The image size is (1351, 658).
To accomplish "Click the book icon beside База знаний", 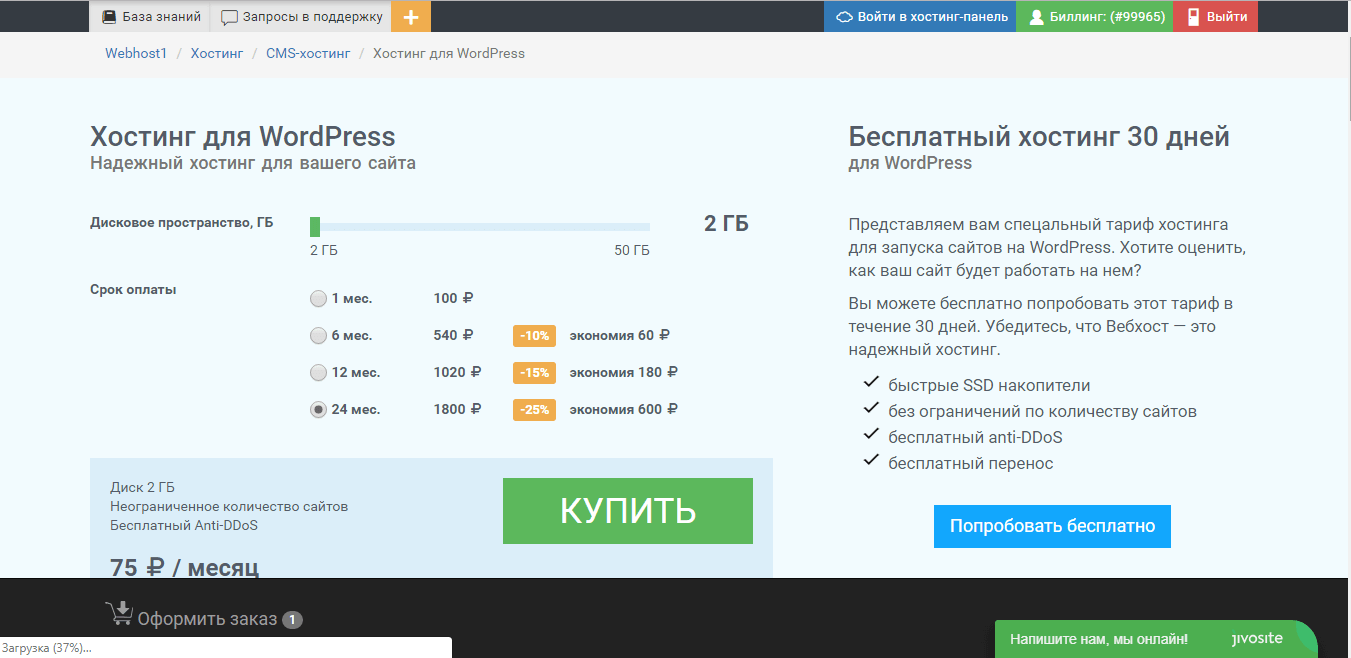I will (x=109, y=17).
